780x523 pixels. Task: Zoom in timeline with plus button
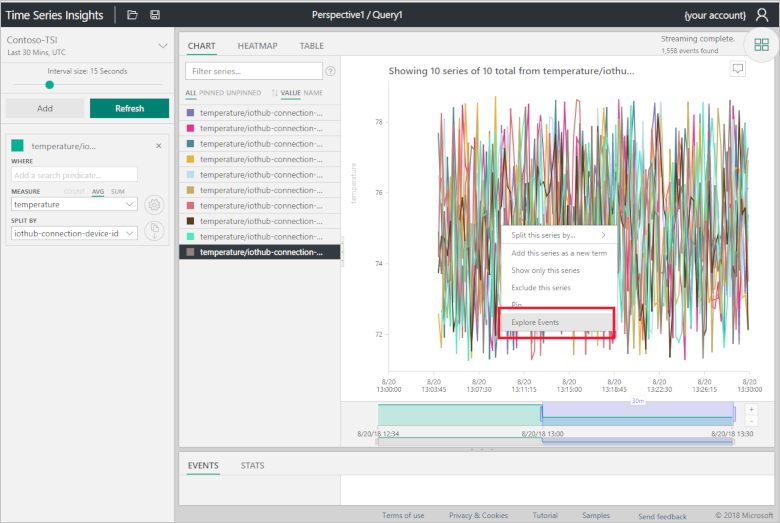751,410
